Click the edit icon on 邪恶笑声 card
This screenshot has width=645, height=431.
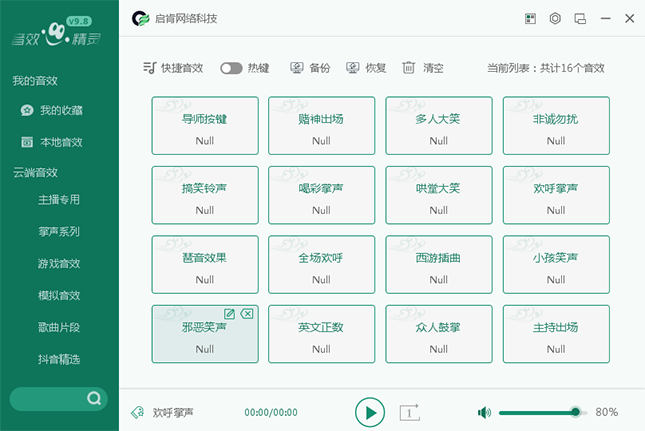(x=229, y=314)
